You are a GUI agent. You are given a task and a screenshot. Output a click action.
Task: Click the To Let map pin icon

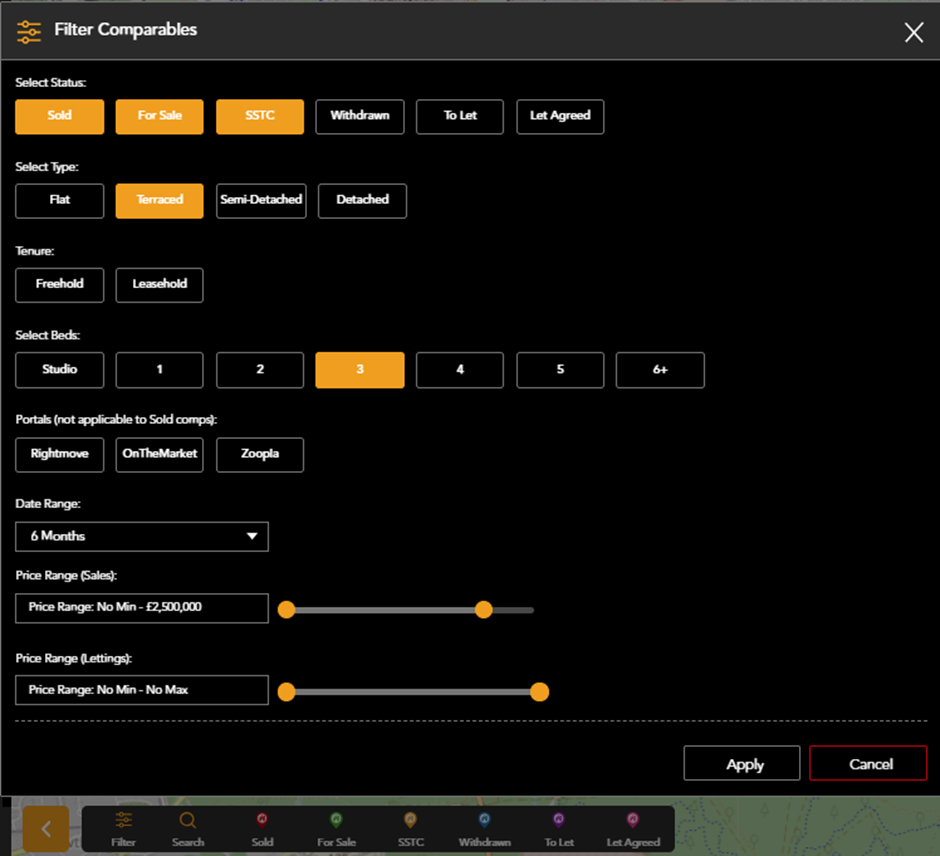click(x=558, y=821)
